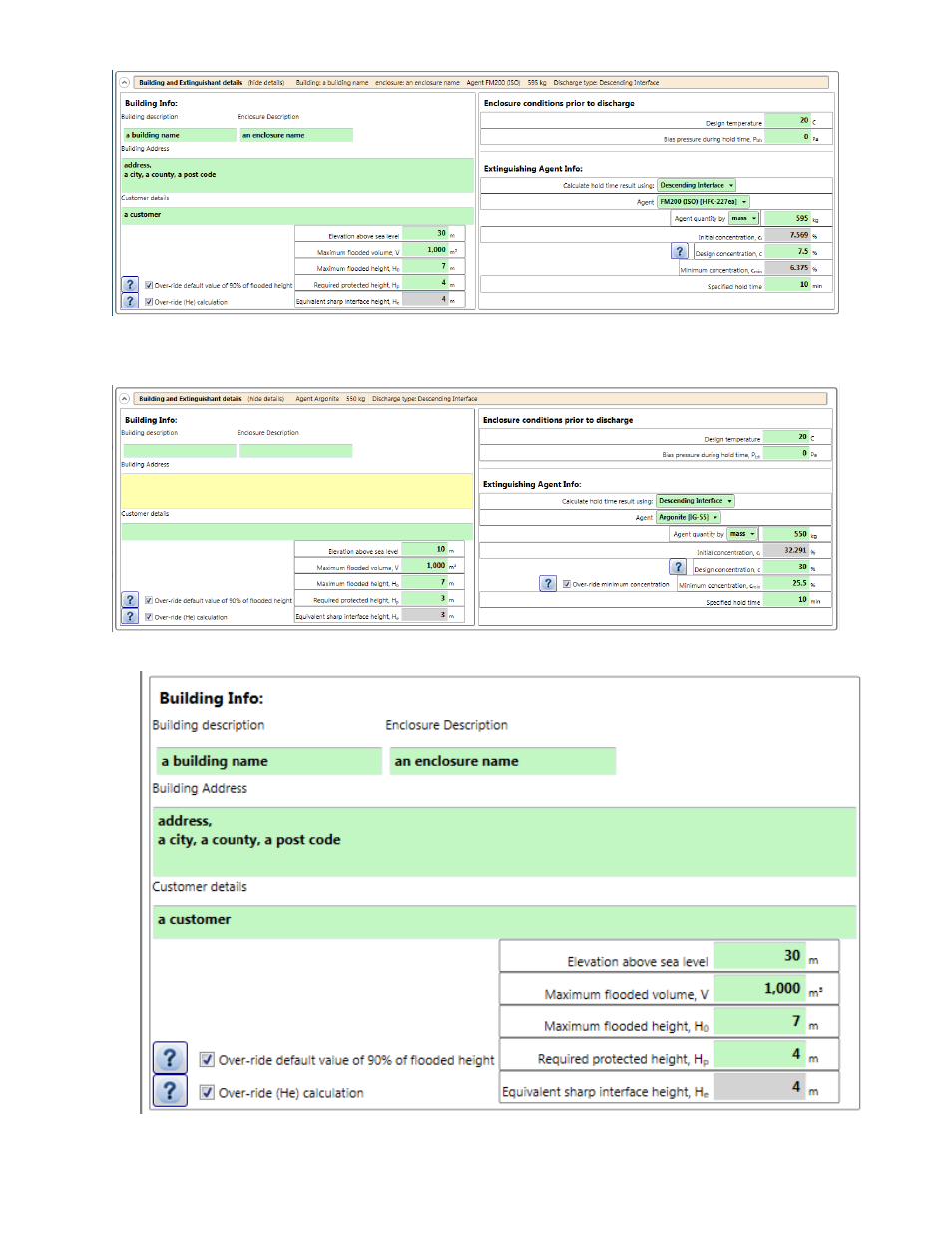Screen dimensions: 952x1233
Task: Open 'mass' quantity dropdown in FM200 panel
Action: pos(743,218)
